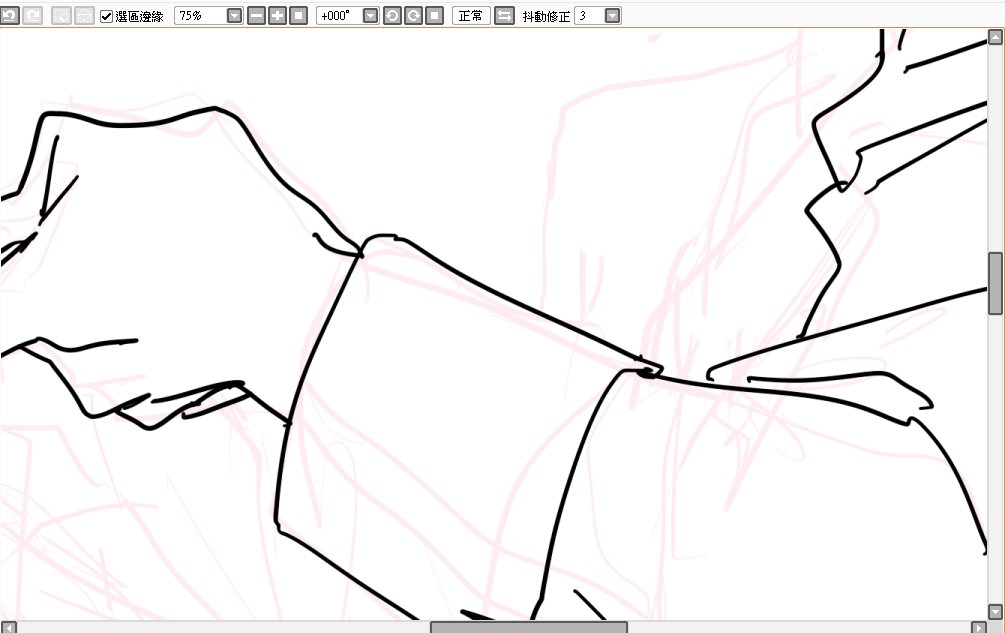Expand the 抖動修正 stabilizer dropdown
Image resolution: width=1005 pixels, height=633 pixels.
point(612,16)
